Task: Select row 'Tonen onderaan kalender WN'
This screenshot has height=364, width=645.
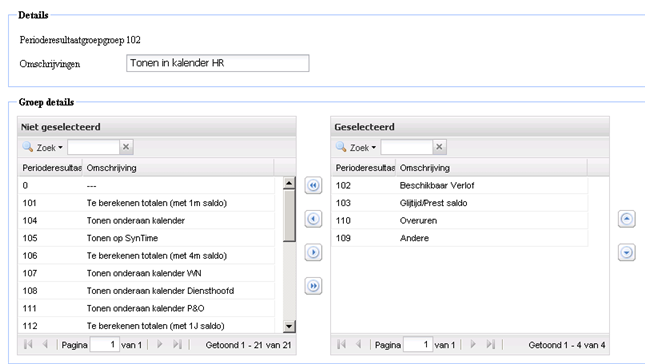Action: click(146, 273)
